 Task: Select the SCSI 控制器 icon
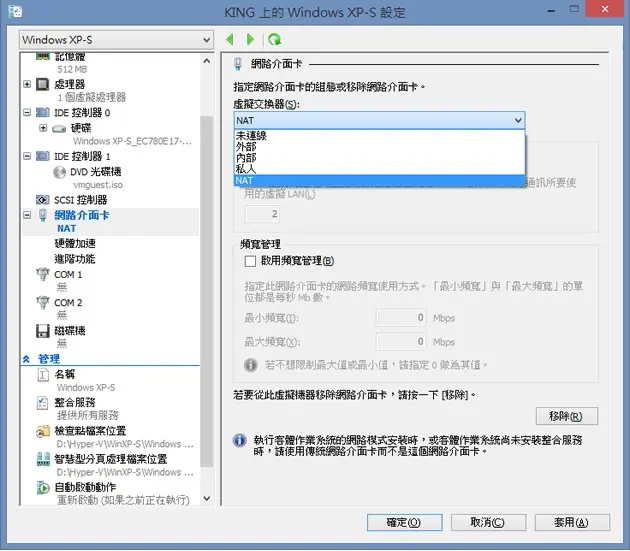[x=43, y=200]
